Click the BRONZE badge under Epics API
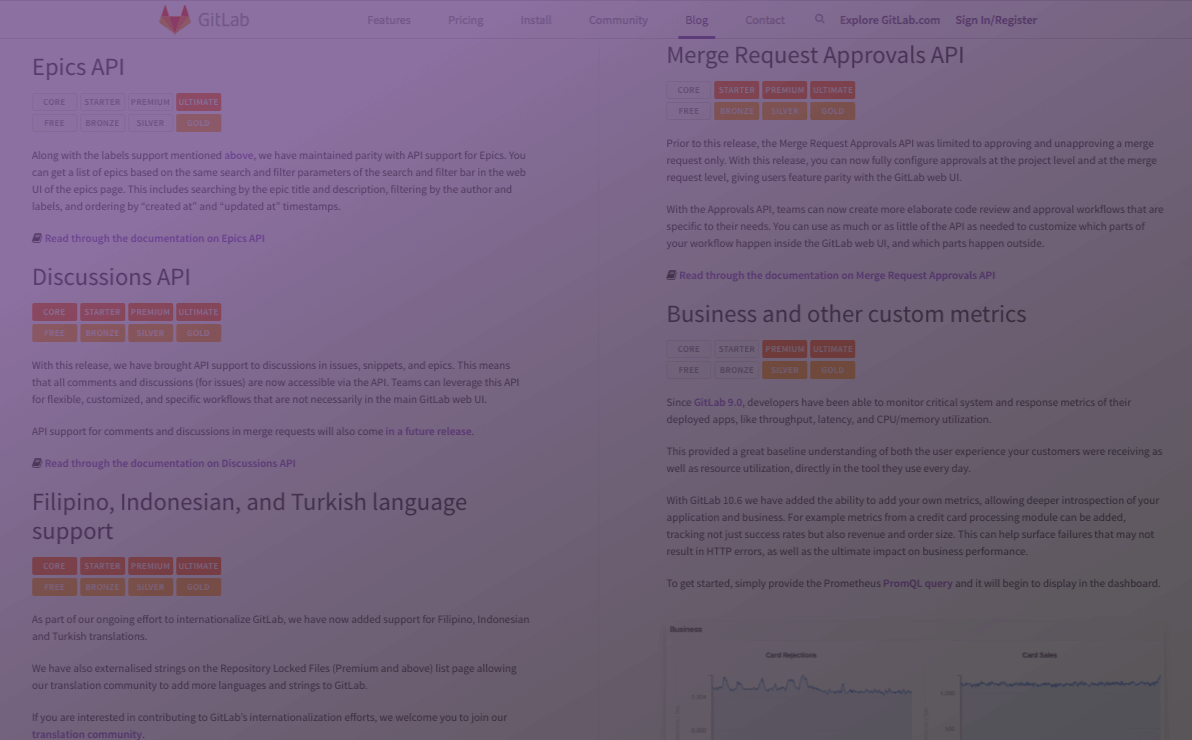The height and width of the screenshot is (740, 1192). pos(102,123)
